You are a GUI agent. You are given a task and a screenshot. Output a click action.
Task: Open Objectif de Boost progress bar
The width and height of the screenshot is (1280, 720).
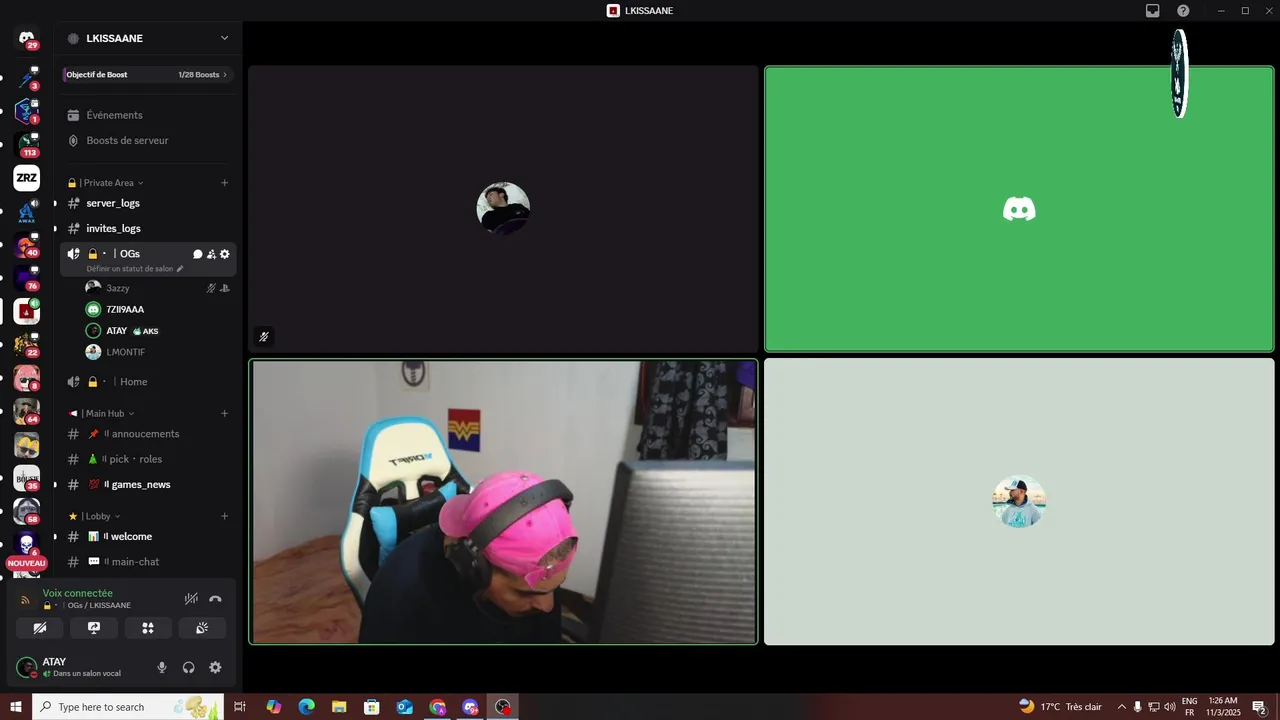tap(148, 75)
